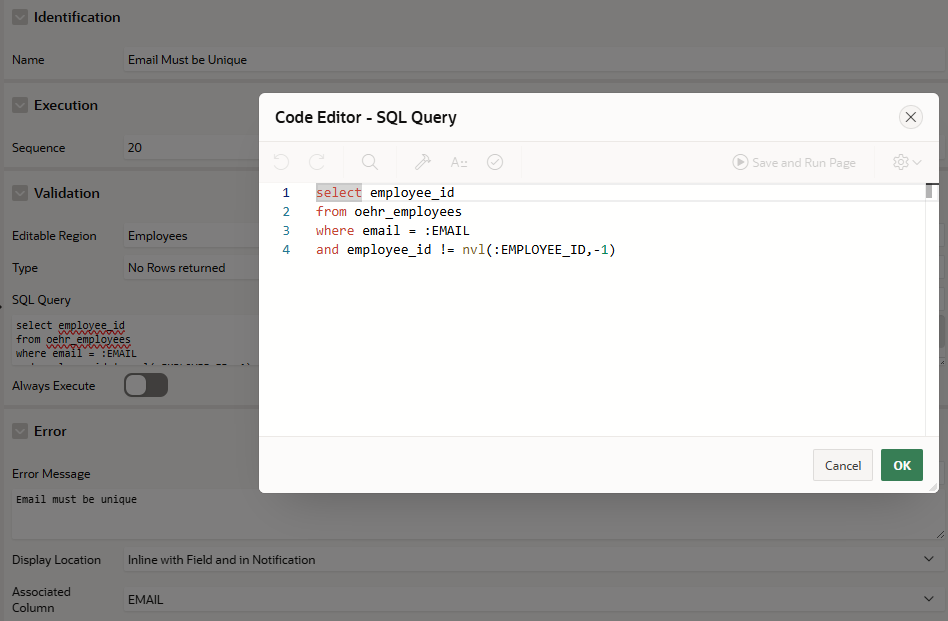Click the 'Code Editor - SQL Query' title
Screen dimensions: 948x621
click(x=366, y=117)
